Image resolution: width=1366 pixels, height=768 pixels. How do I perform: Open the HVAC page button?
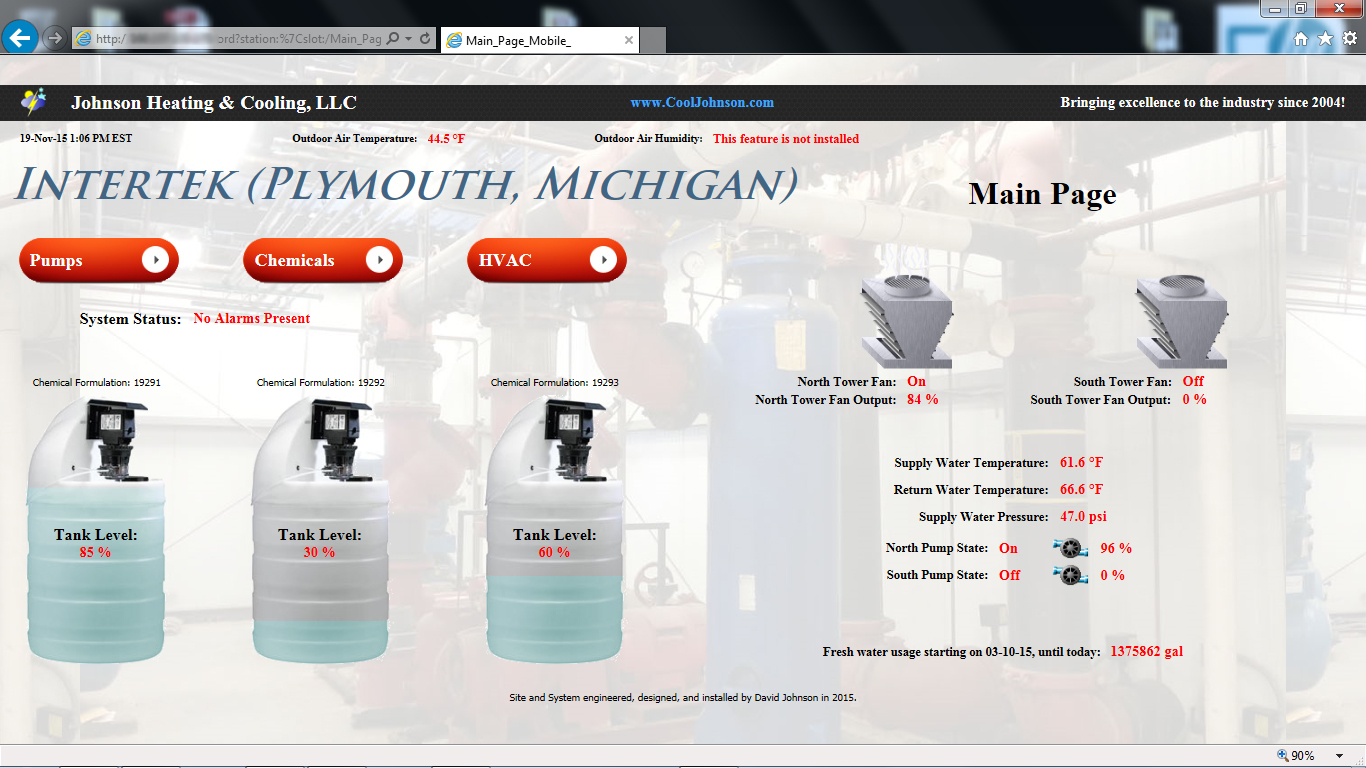[547, 260]
